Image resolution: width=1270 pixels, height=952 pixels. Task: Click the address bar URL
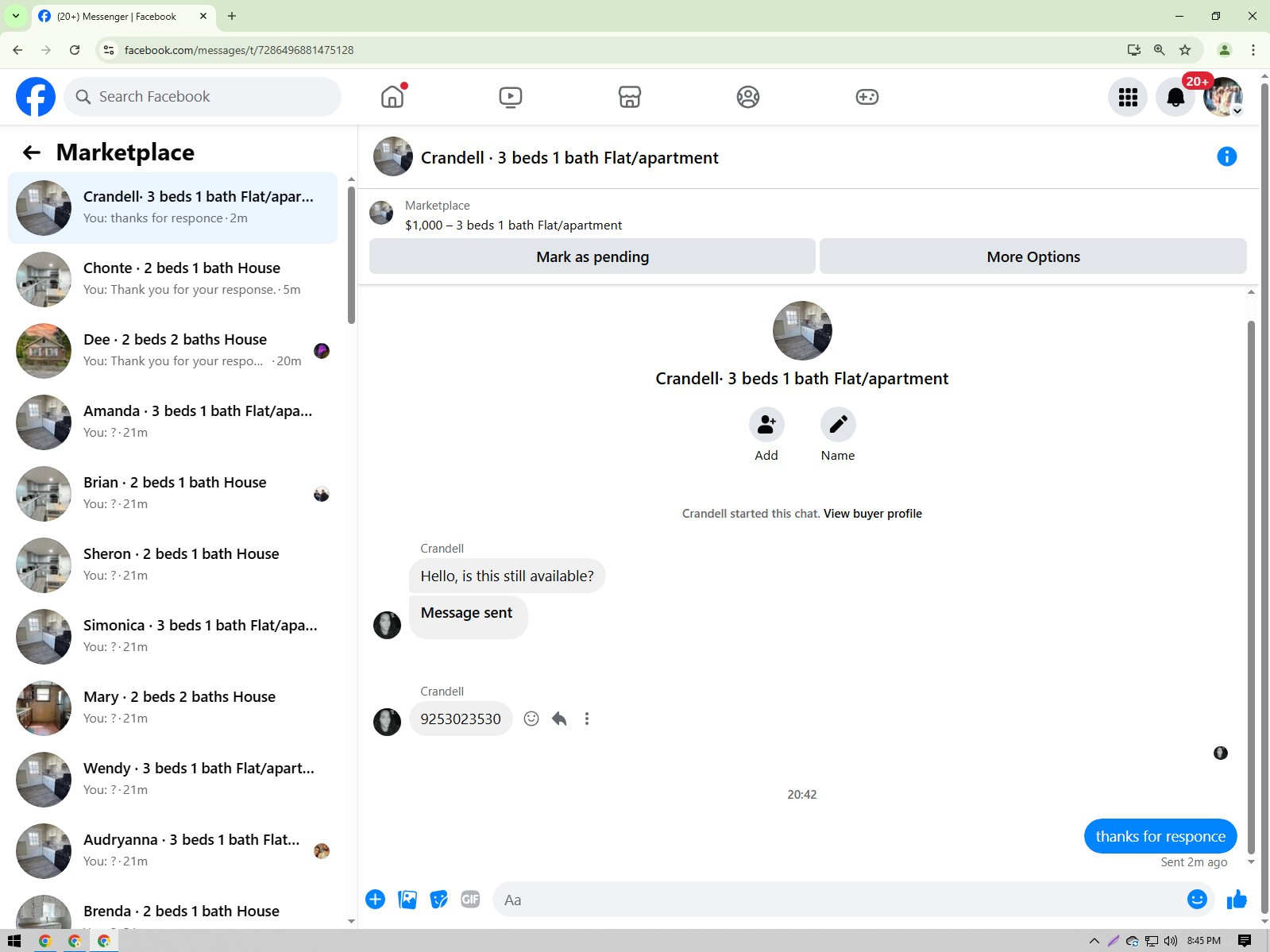239,50
